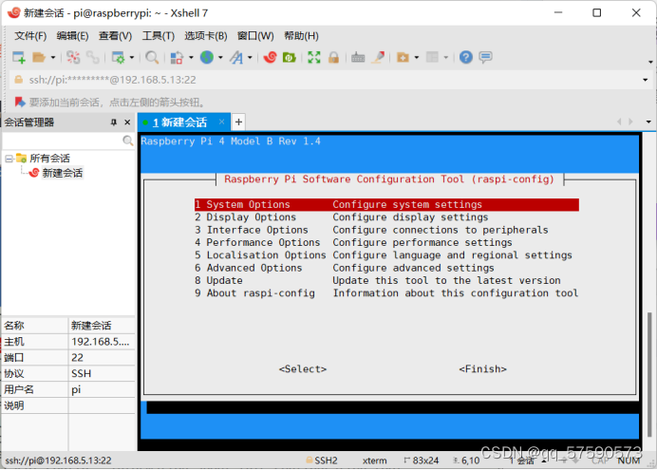Collapse the 所有会话 tree node
Image resolution: width=657 pixels, height=470 pixels.
point(9,158)
